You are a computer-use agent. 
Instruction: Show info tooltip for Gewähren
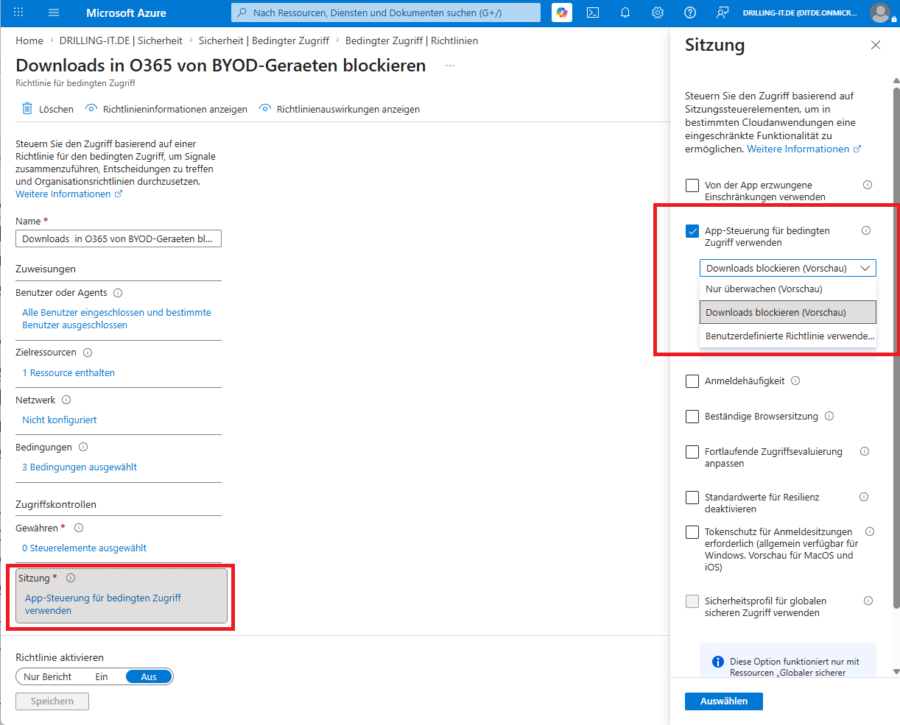79,528
